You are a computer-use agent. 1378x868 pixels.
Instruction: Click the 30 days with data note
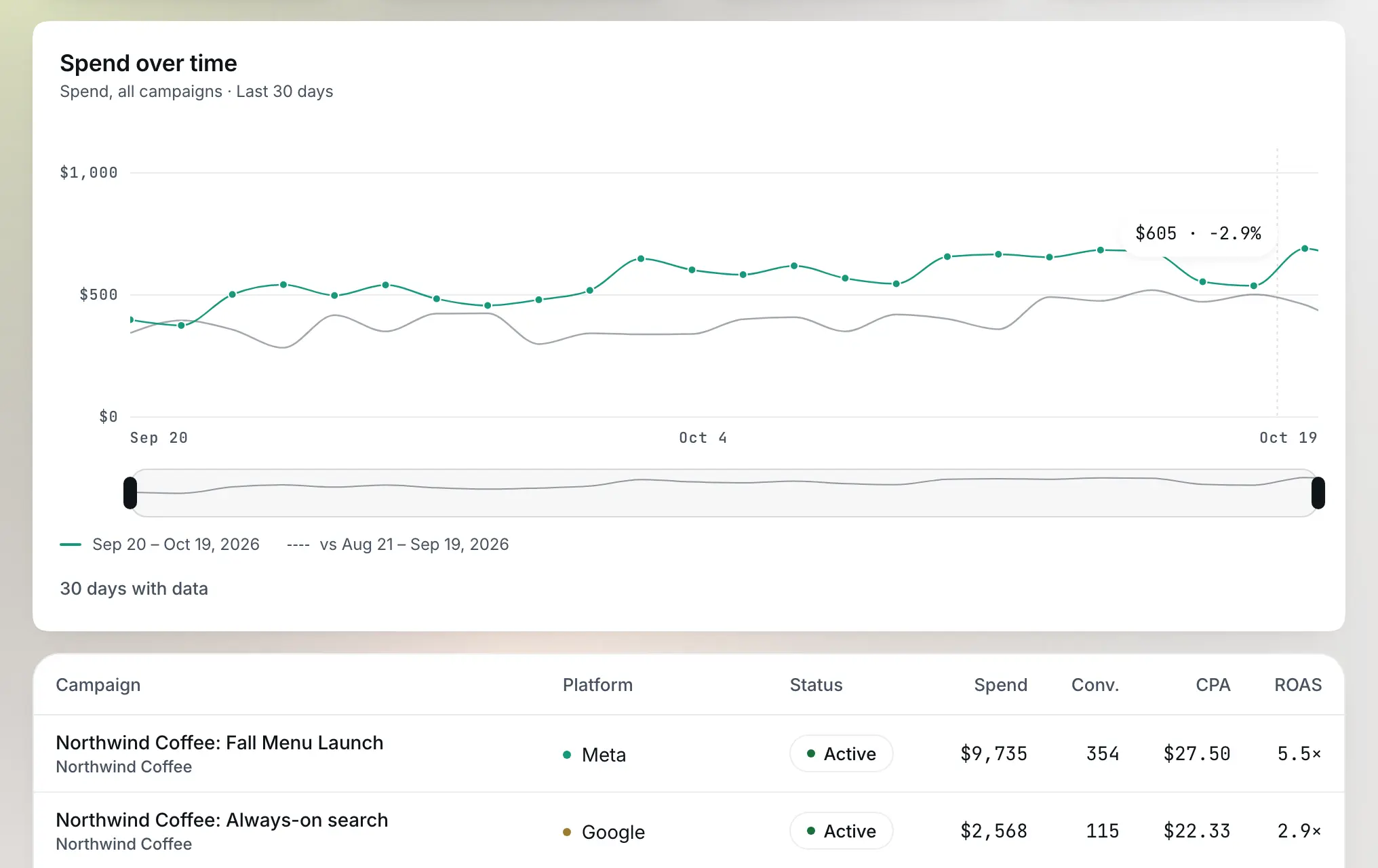coord(134,589)
